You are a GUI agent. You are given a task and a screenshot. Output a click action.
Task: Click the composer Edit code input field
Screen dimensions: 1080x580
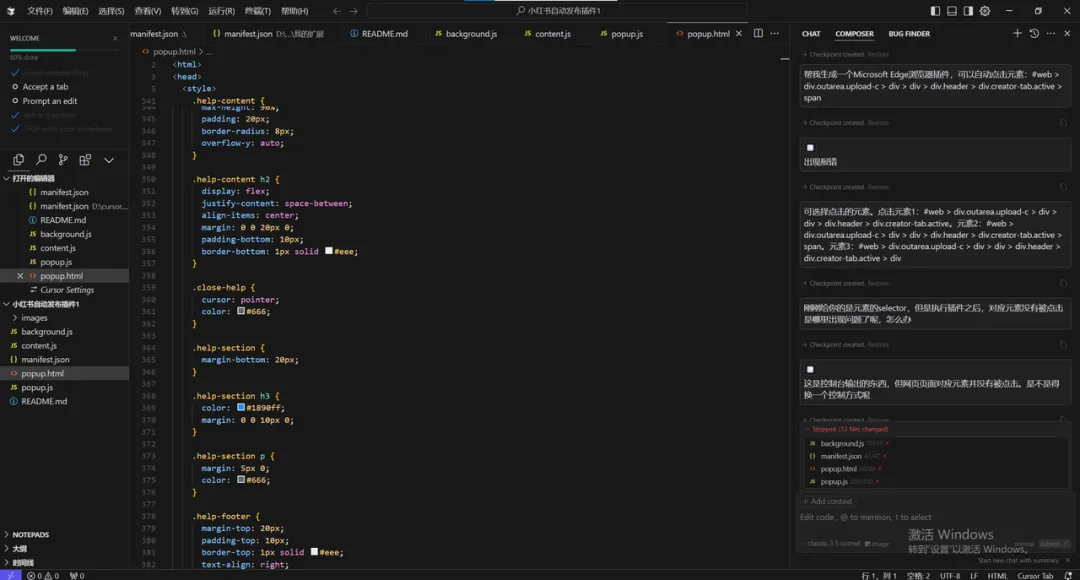935,517
